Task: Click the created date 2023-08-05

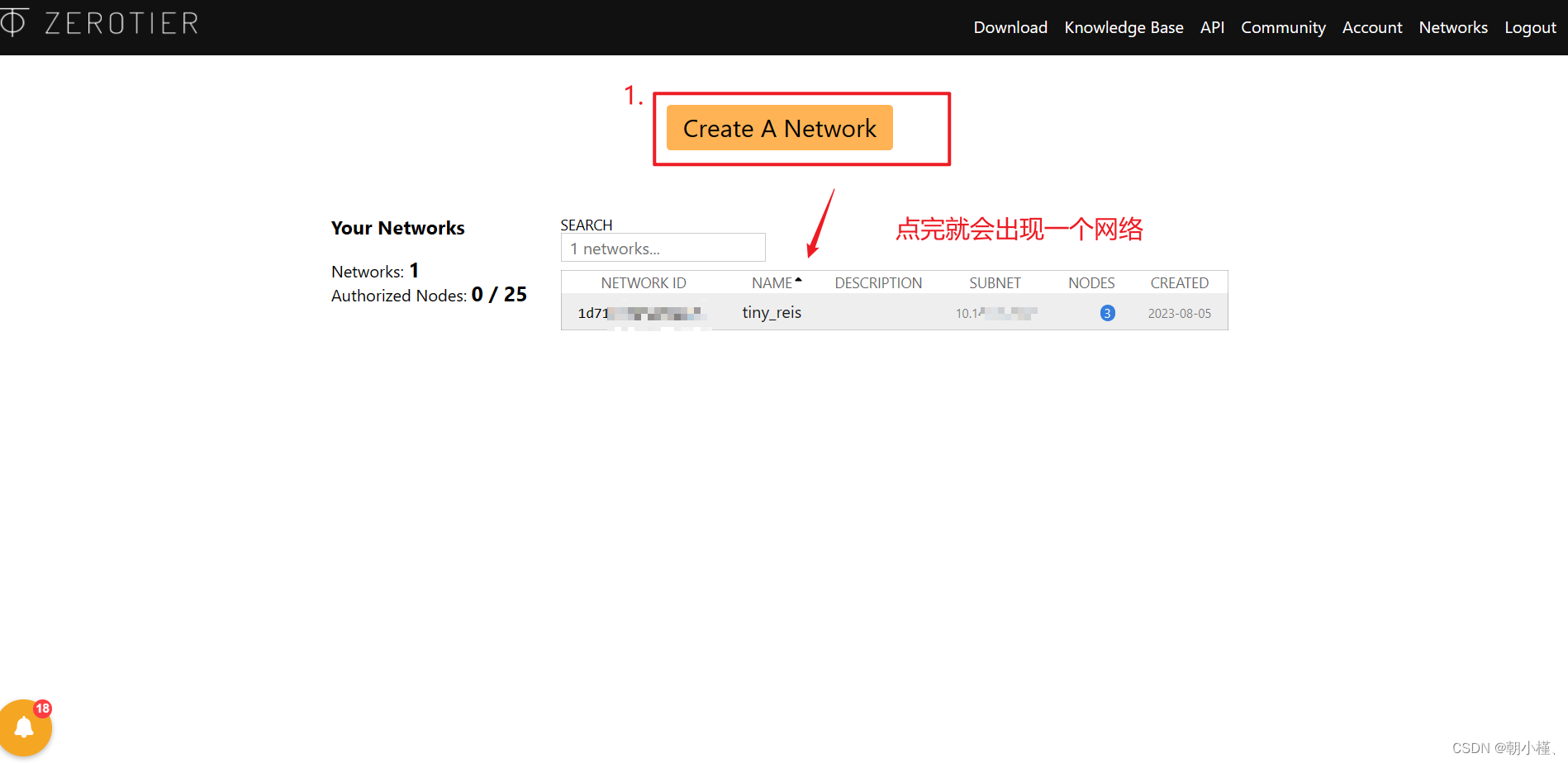Action: (1180, 314)
